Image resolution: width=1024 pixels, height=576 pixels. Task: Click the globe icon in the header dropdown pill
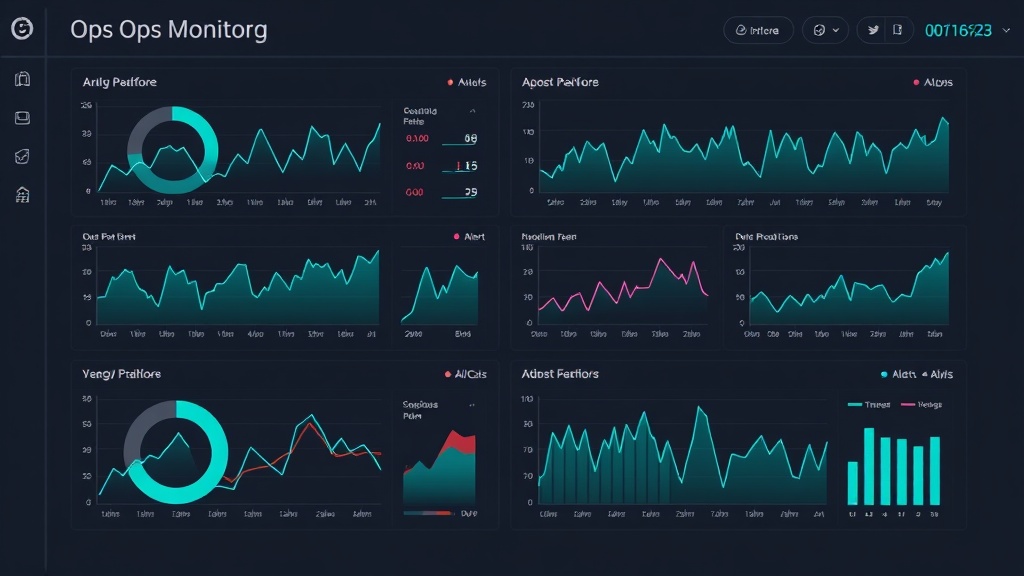819,30
